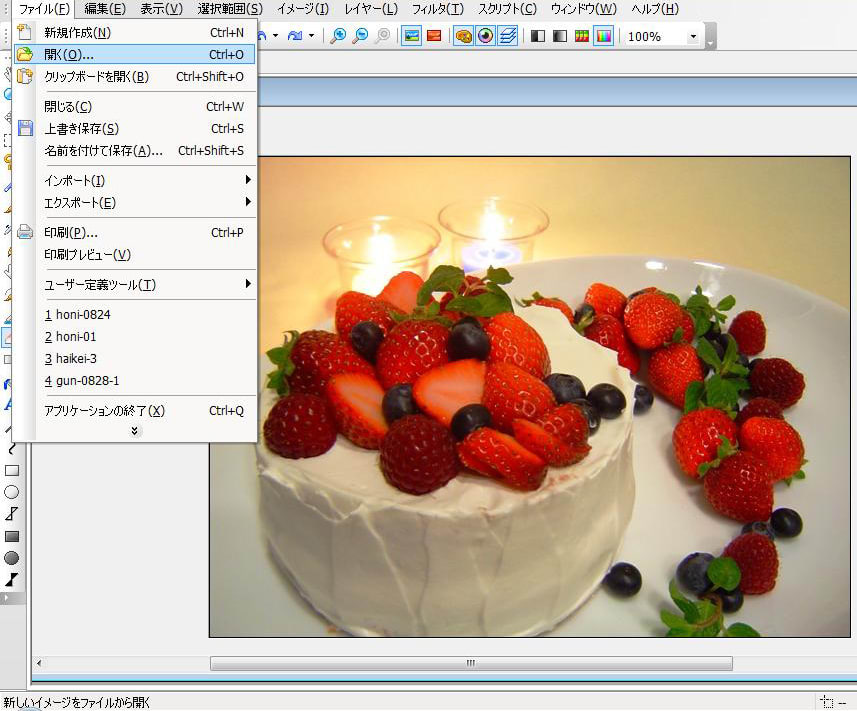Open the 100% zoom level dropdown
The height and width of the screenshot is (711, 857).
click(x=693, y=36)
